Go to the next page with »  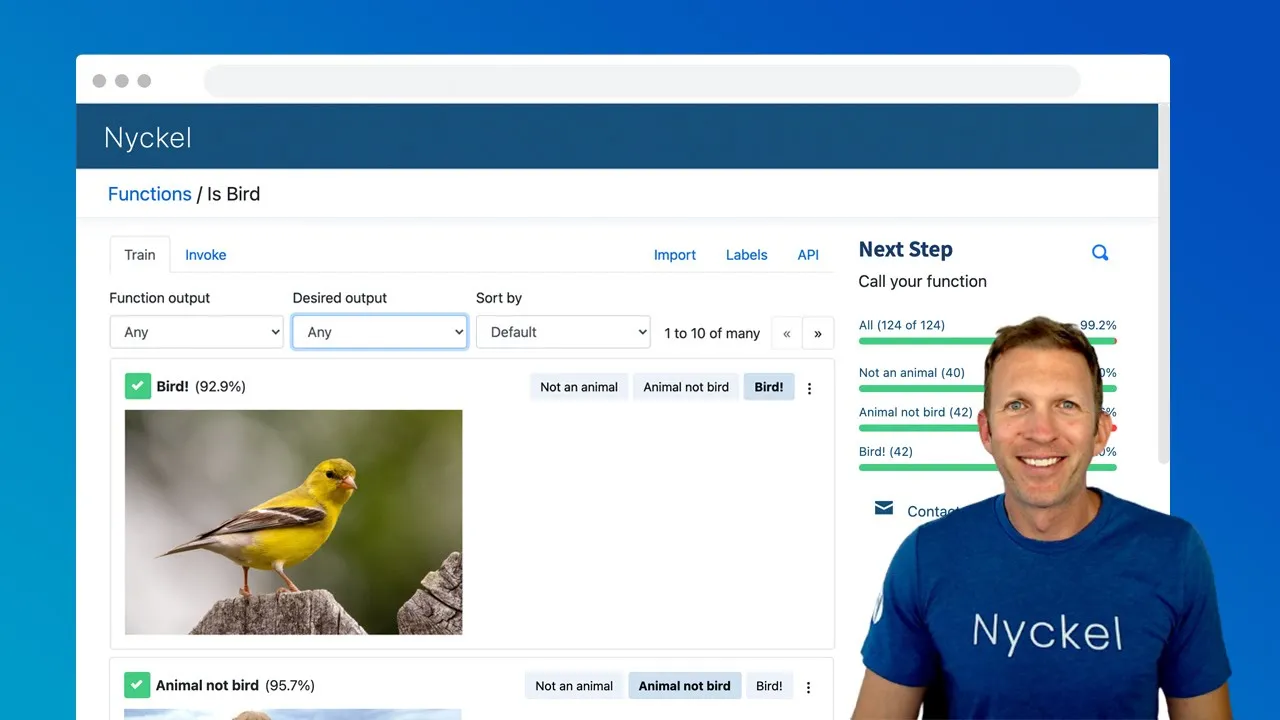[x=818, y=333]
